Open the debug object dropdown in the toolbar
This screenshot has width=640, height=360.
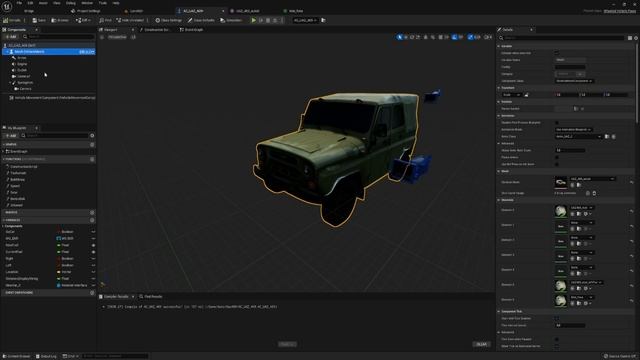coord(305,20)
